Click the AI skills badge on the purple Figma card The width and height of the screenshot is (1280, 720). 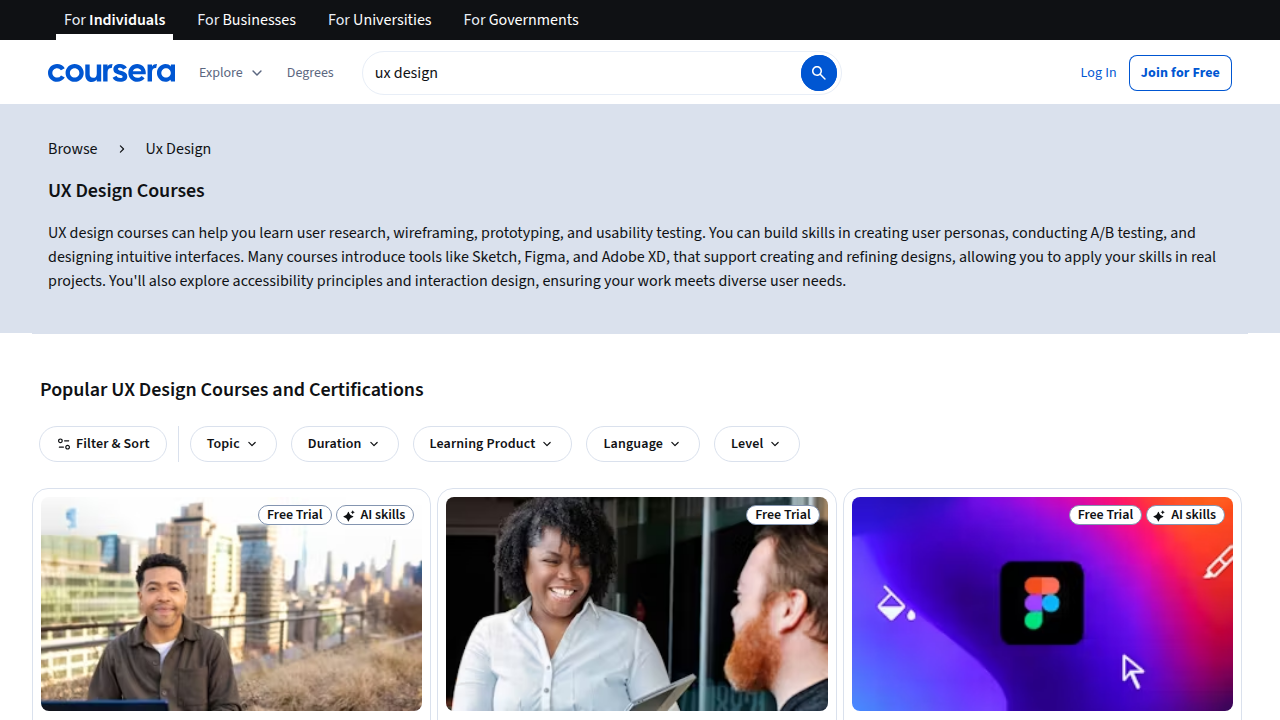point(1185,514)
